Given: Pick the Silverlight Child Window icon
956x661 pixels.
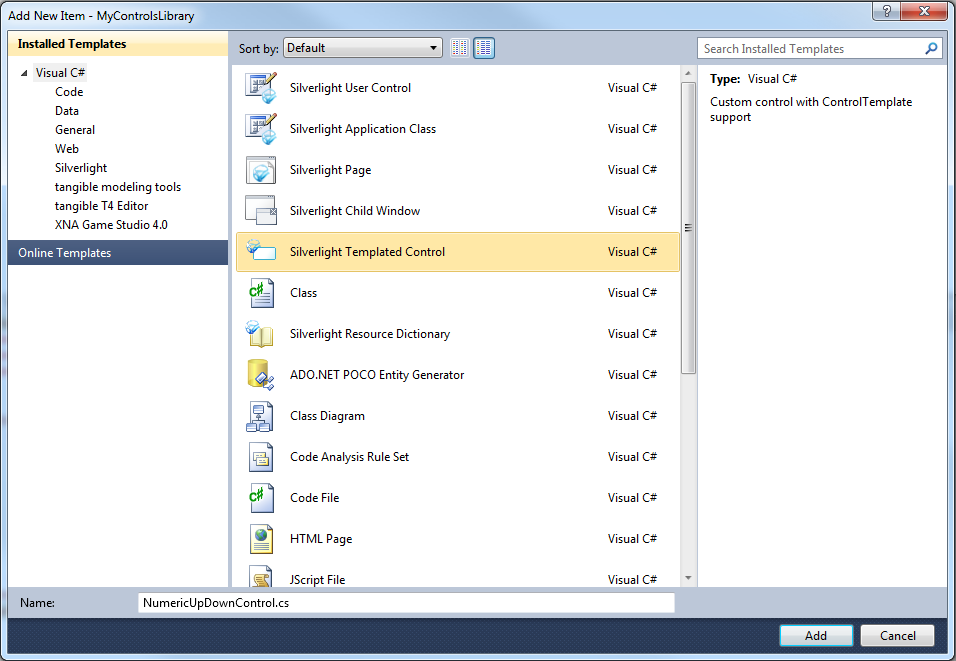Looking at the screenshot, I should click(x=261, y=210).
